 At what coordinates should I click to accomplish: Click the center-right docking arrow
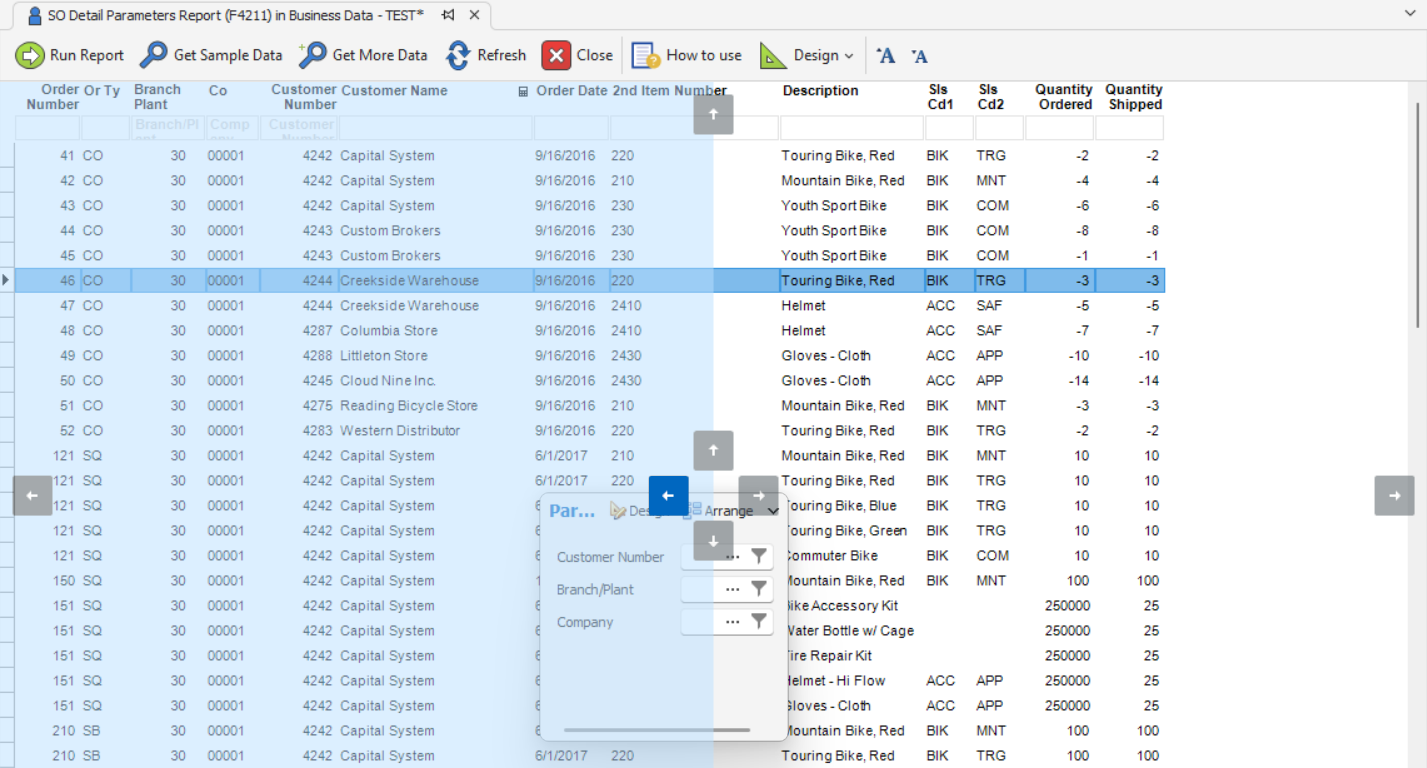(x=758, y=496)
